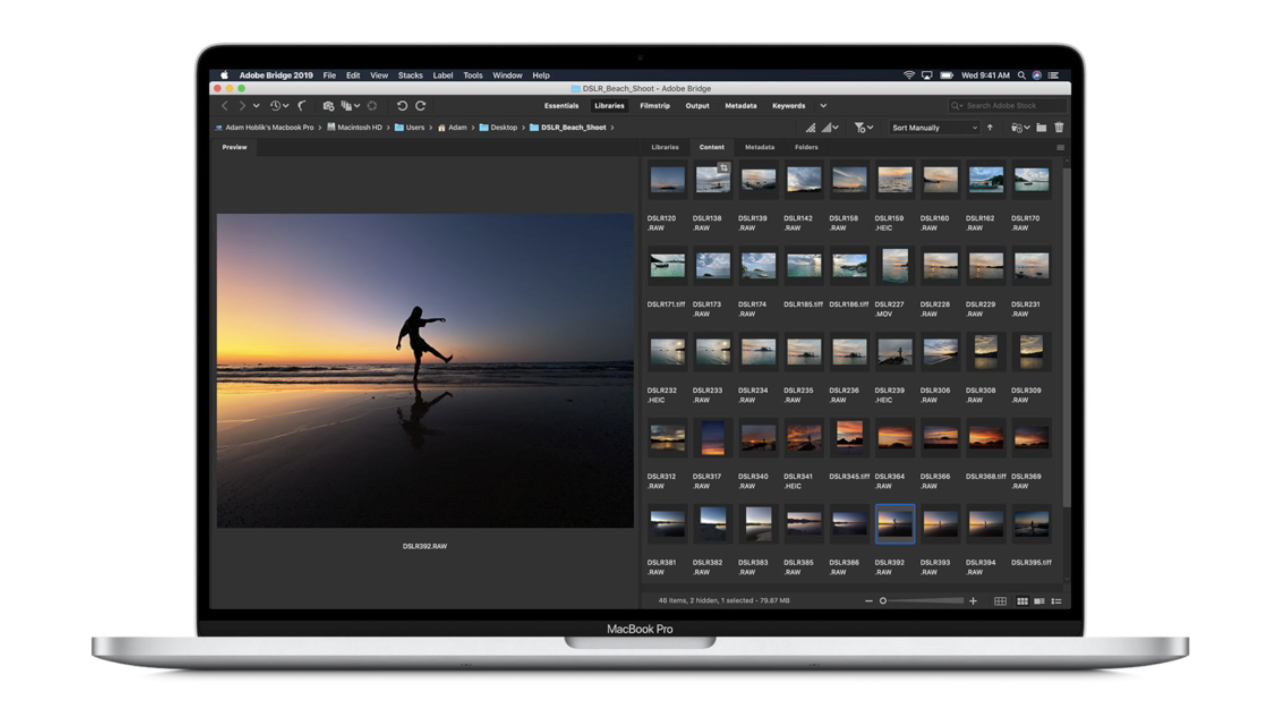Click the open in Camera Raw icon

(x=372, y=106)
